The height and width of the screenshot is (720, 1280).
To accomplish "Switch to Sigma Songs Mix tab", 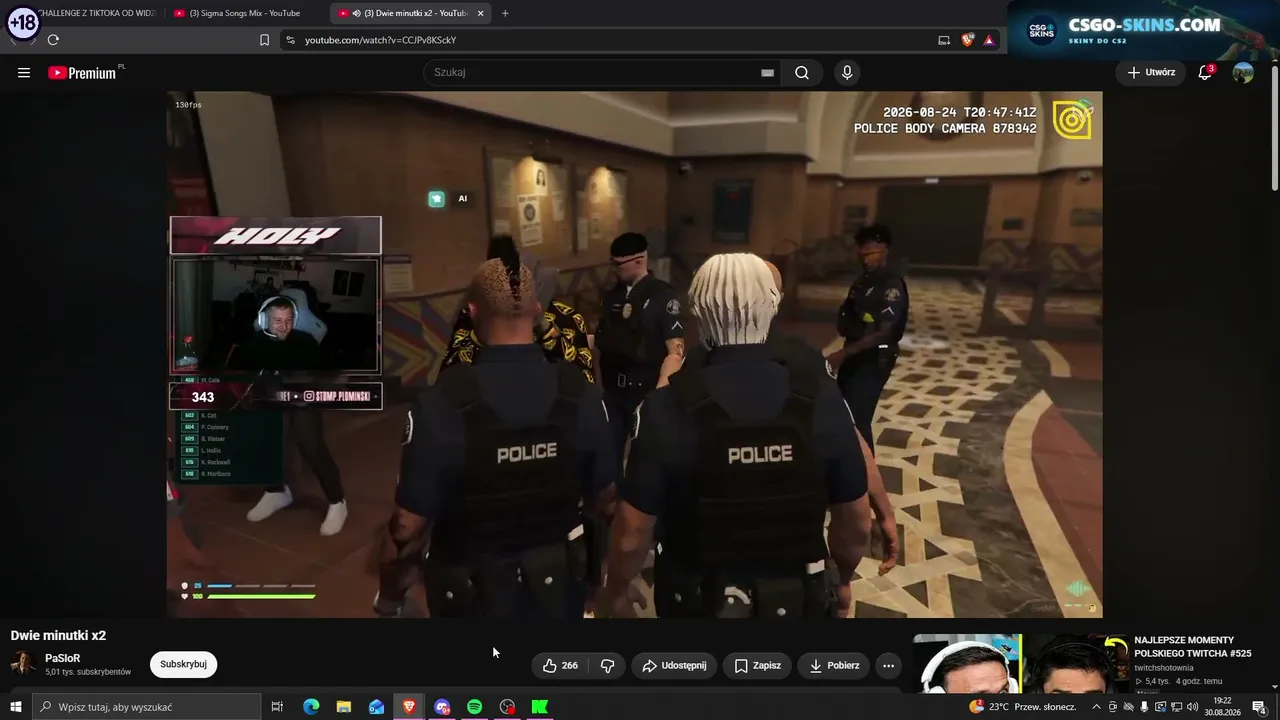I will pyautogui.click(x=245, y=13).
